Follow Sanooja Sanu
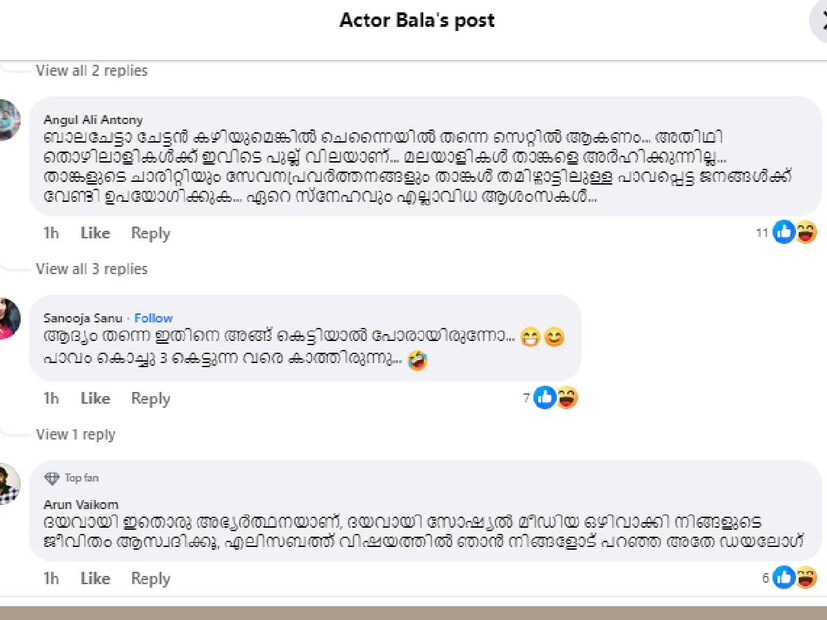 click(x=154, y=318)
